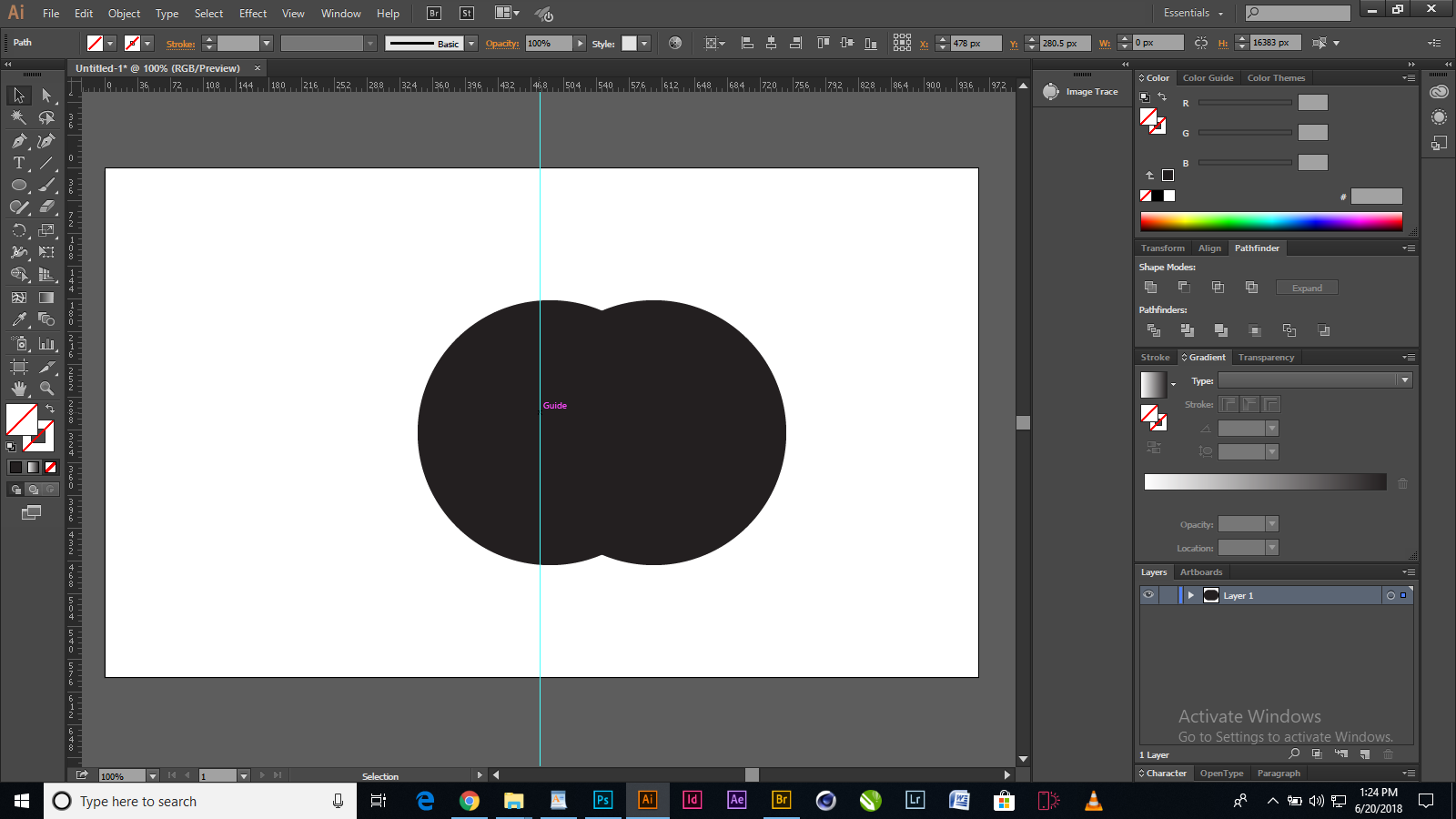Open the gradient Type dropdown

pos(1315,380)
